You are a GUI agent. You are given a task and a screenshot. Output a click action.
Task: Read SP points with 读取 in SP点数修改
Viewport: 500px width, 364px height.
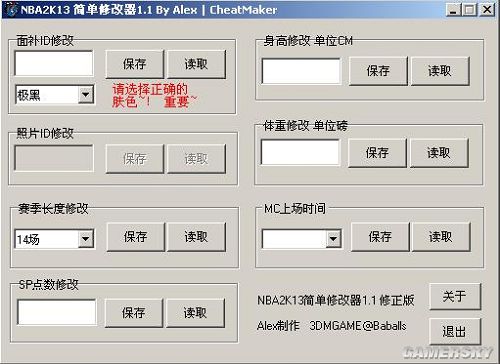pyautogui.click(x=195, y=313)
